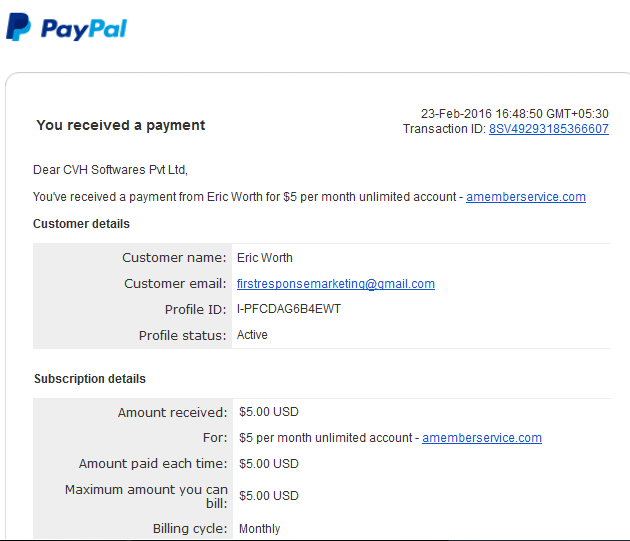The height and width of the screenshot is (541, 630).
Task: Click the Customer email label
Action: pyautogui.click(x=175, y=284)
